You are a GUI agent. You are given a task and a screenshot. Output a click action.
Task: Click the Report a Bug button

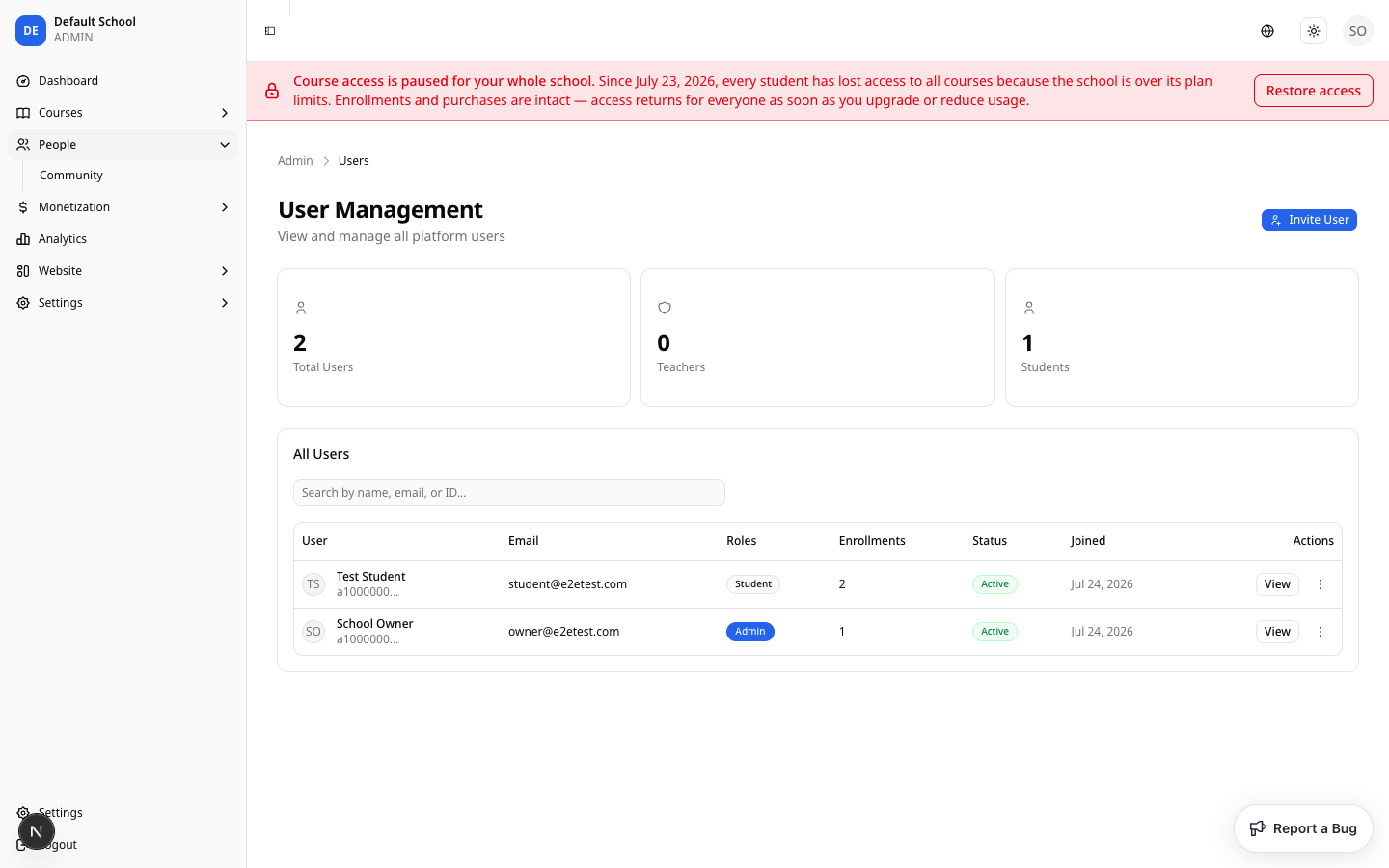1303,828
